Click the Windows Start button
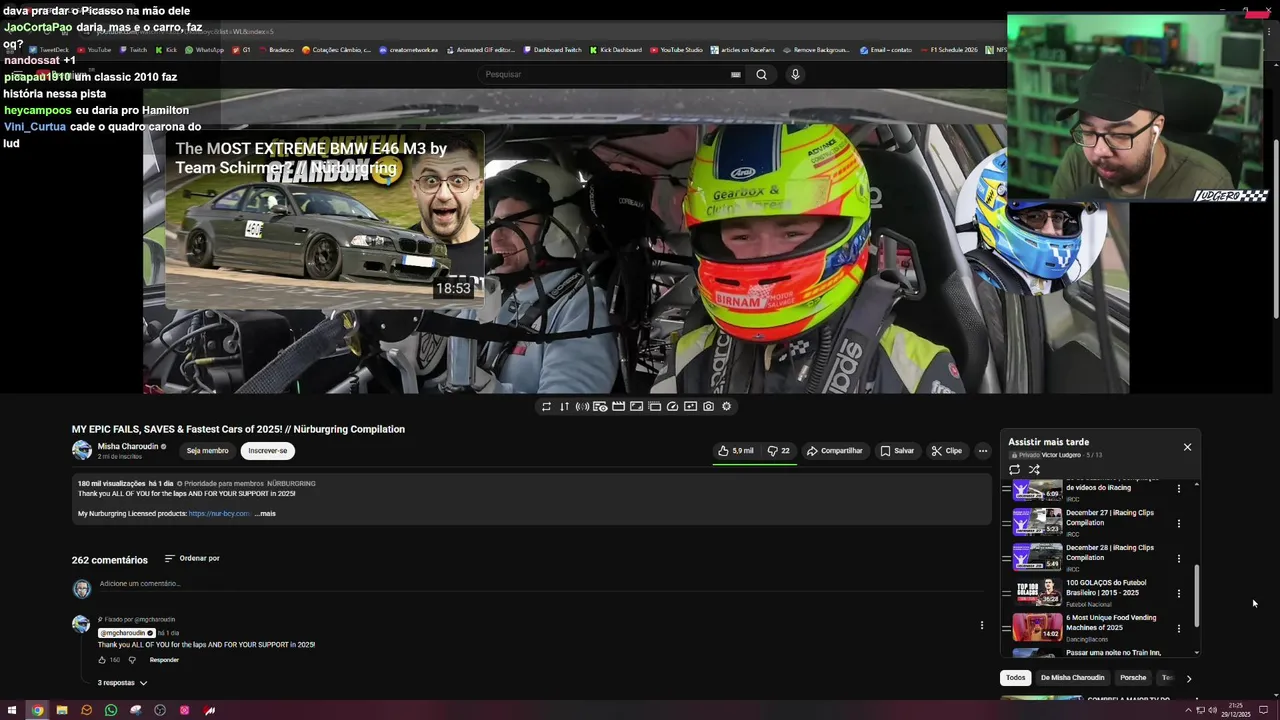The height and width of the screenshot is (720, 1280). click(12, 710)
